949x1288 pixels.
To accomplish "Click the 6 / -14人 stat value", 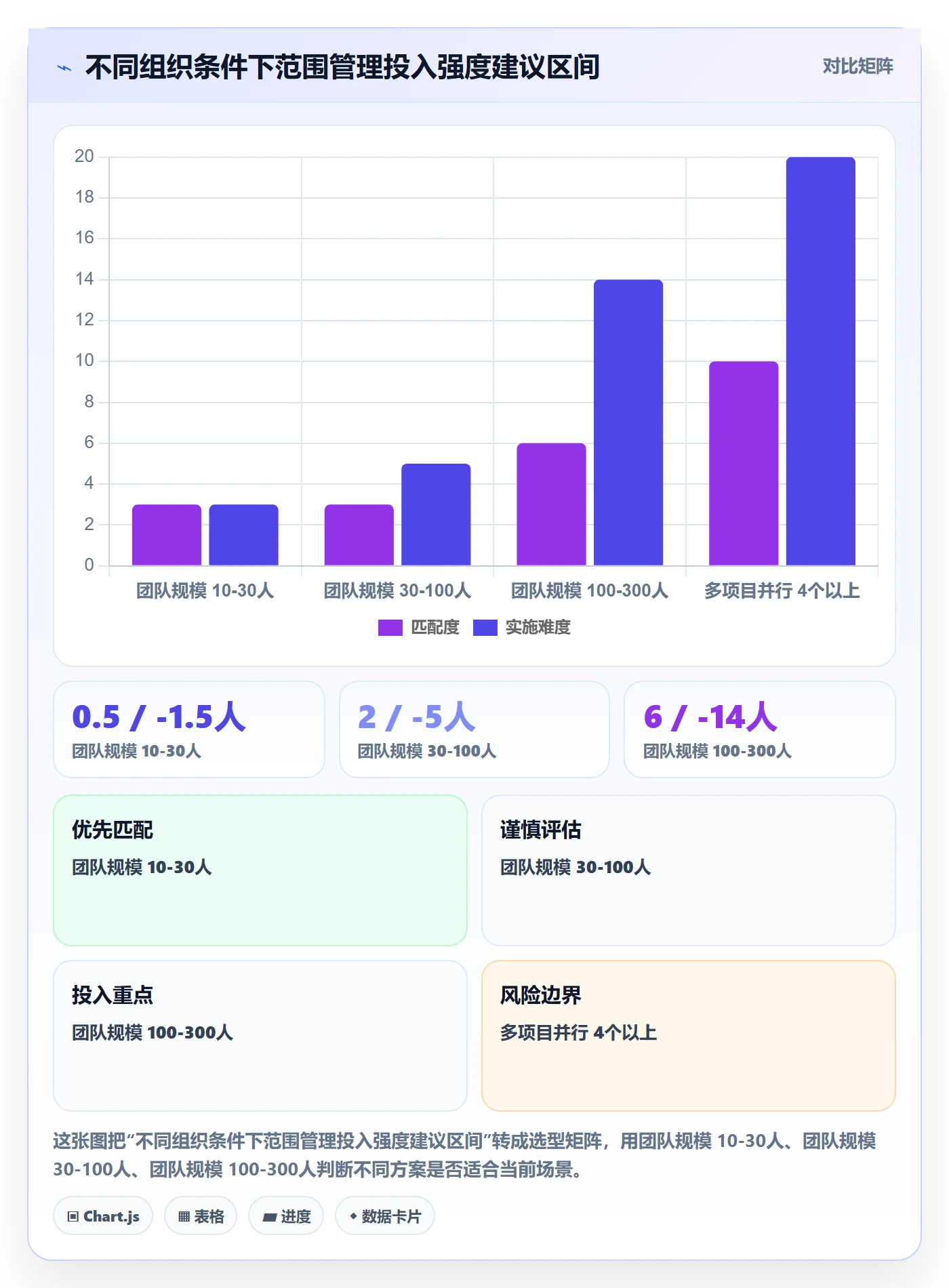I will tap(710, 717).
